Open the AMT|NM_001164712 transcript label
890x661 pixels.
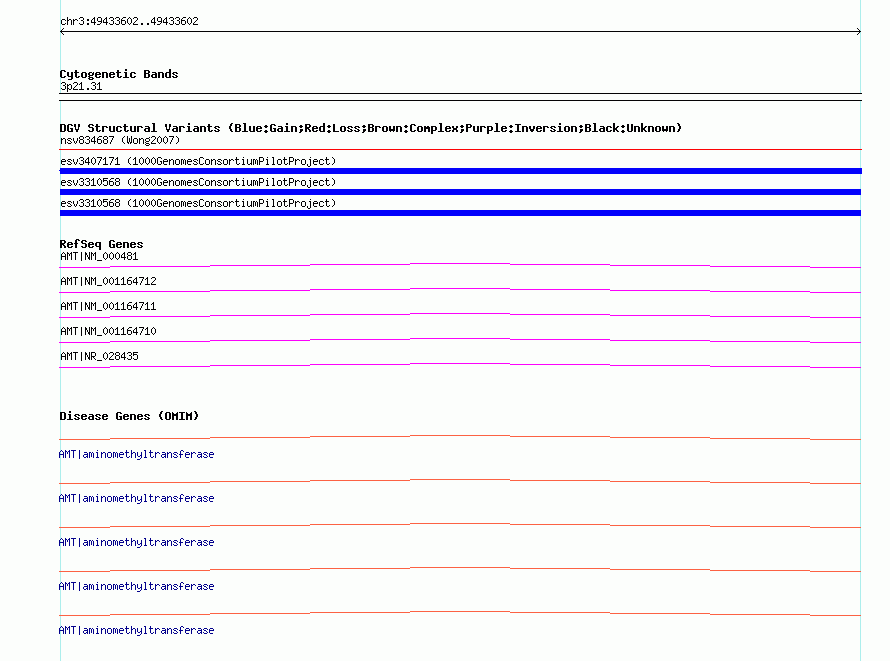point(108,281)
